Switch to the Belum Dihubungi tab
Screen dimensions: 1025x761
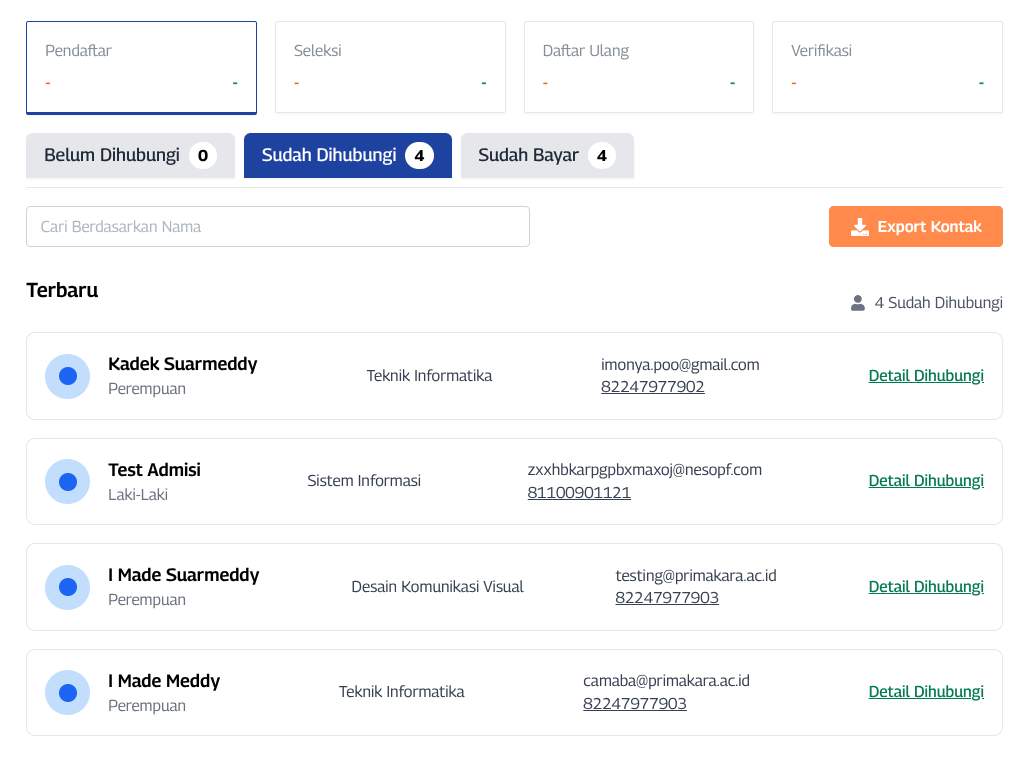pos(129,156)
